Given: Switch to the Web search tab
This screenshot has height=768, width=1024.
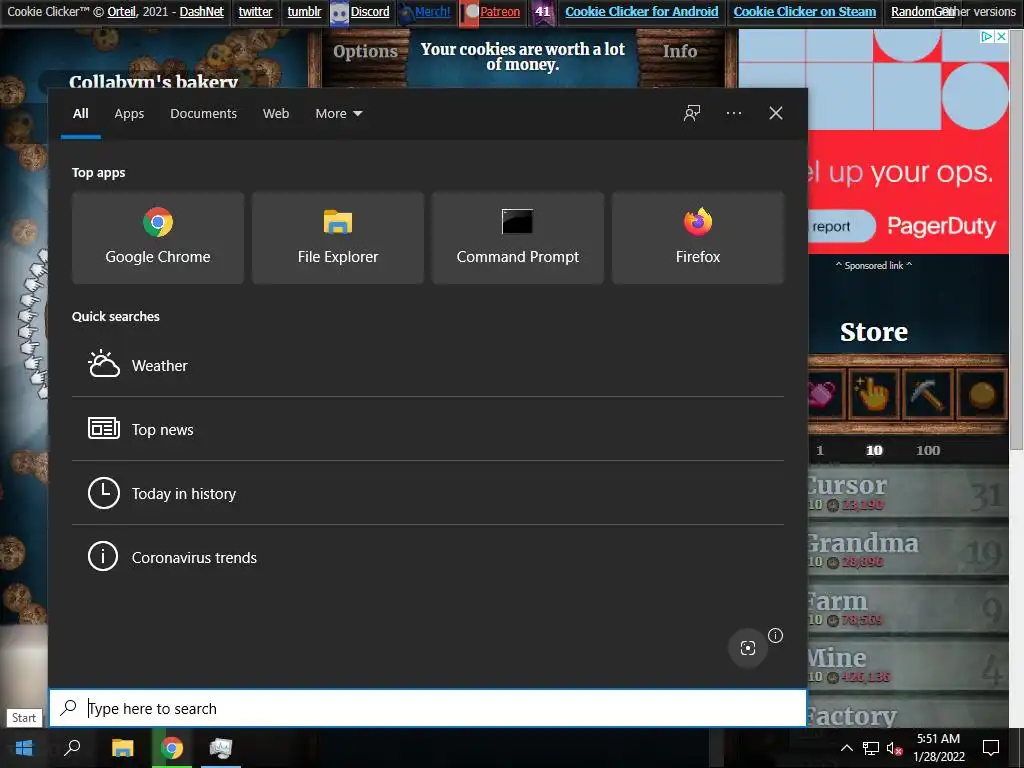Looking at the screenshot, I should [276, 113].
